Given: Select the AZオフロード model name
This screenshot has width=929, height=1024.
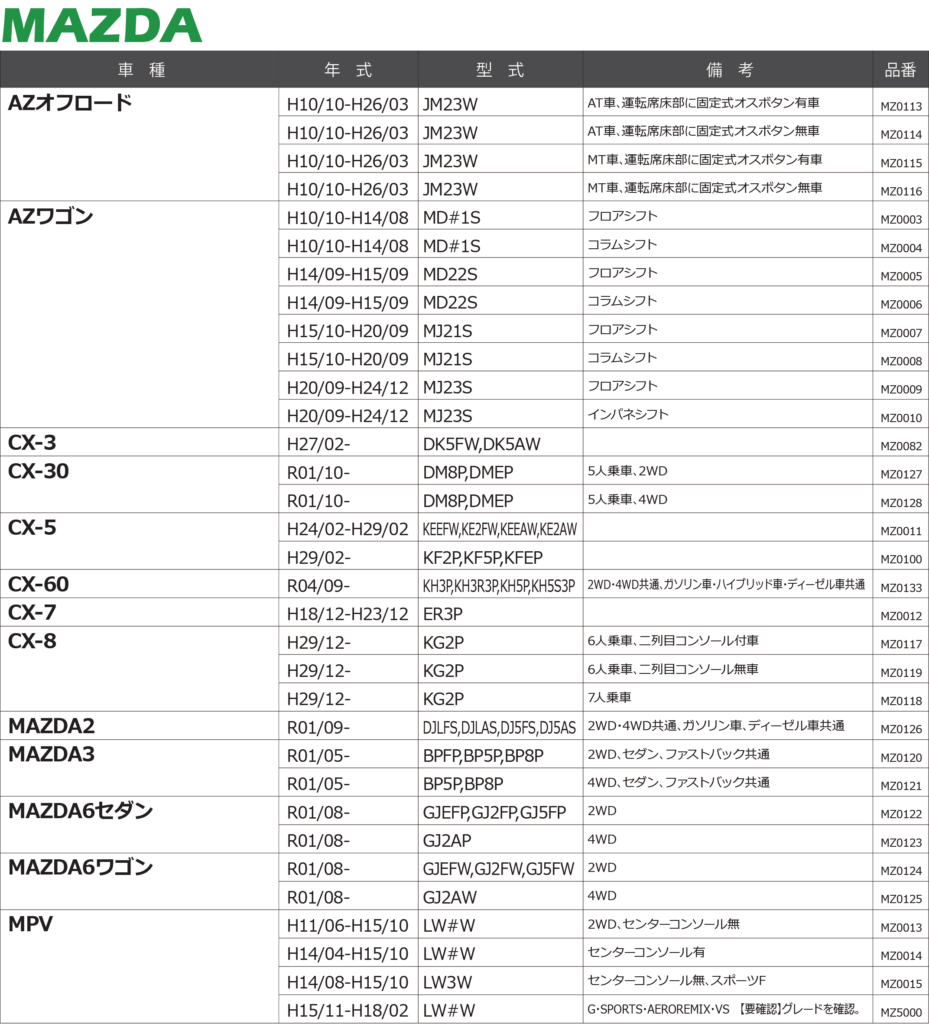Looking at the screenshot, I should pyautogui.click(x=70, y=102).
